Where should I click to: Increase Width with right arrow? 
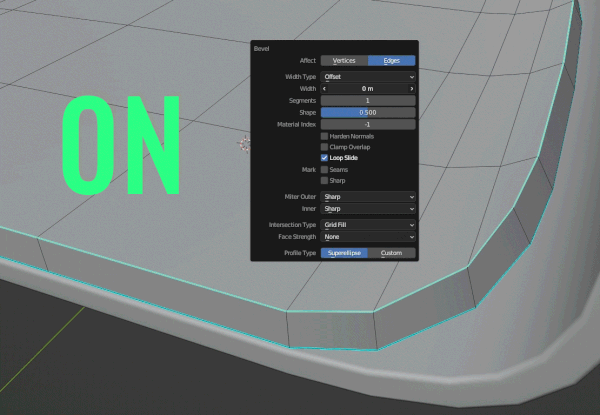tap(412, 89)
